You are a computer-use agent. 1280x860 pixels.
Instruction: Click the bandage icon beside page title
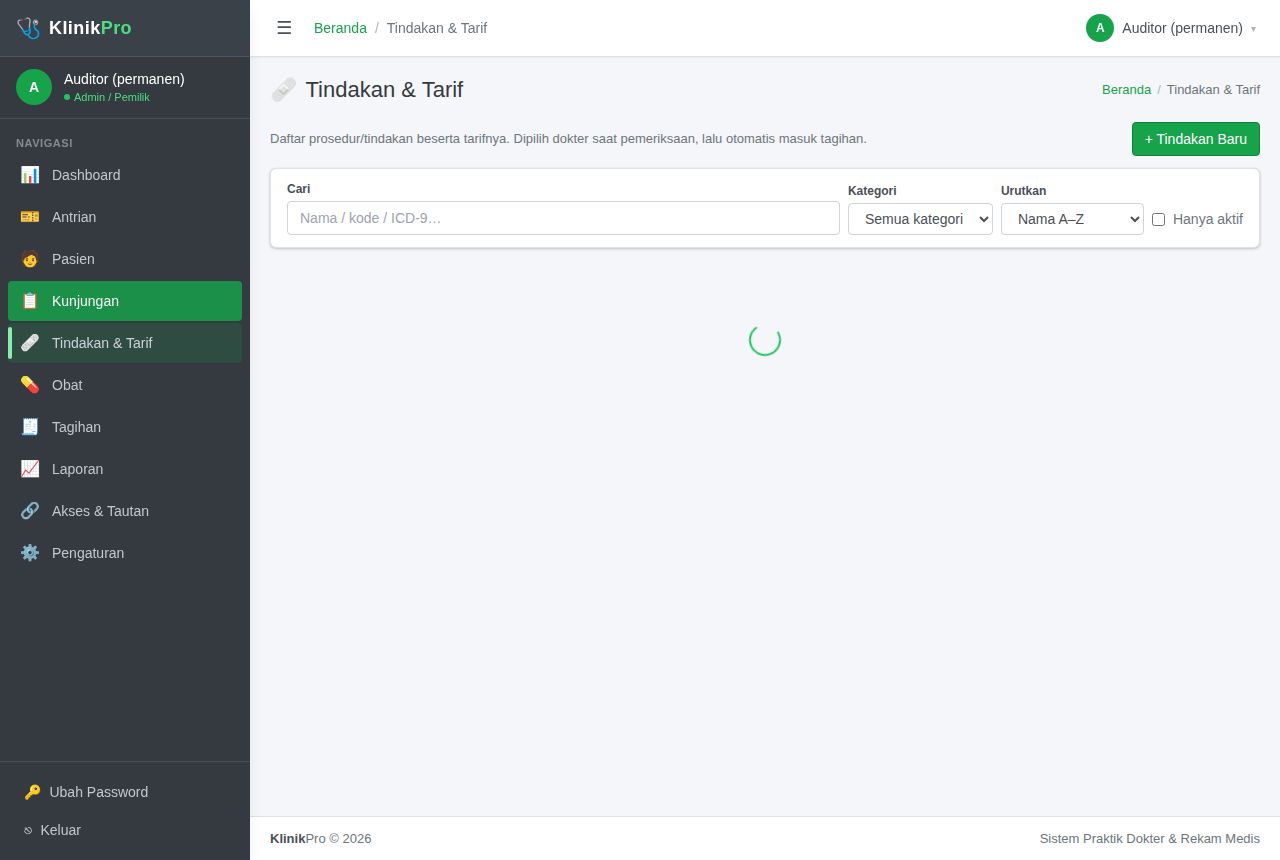(x=284, y=90)
